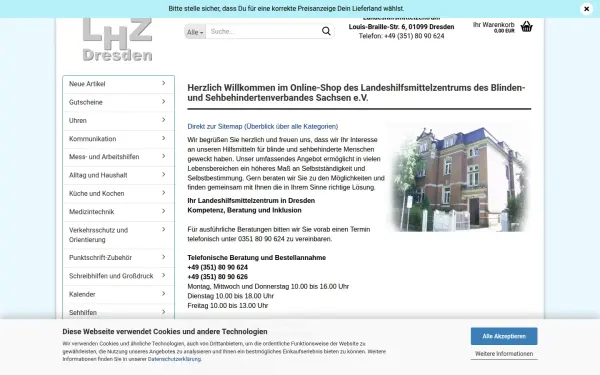Open the 'Neue Artikel' category
The image size is (600, 375).
(x=119, y=84)
